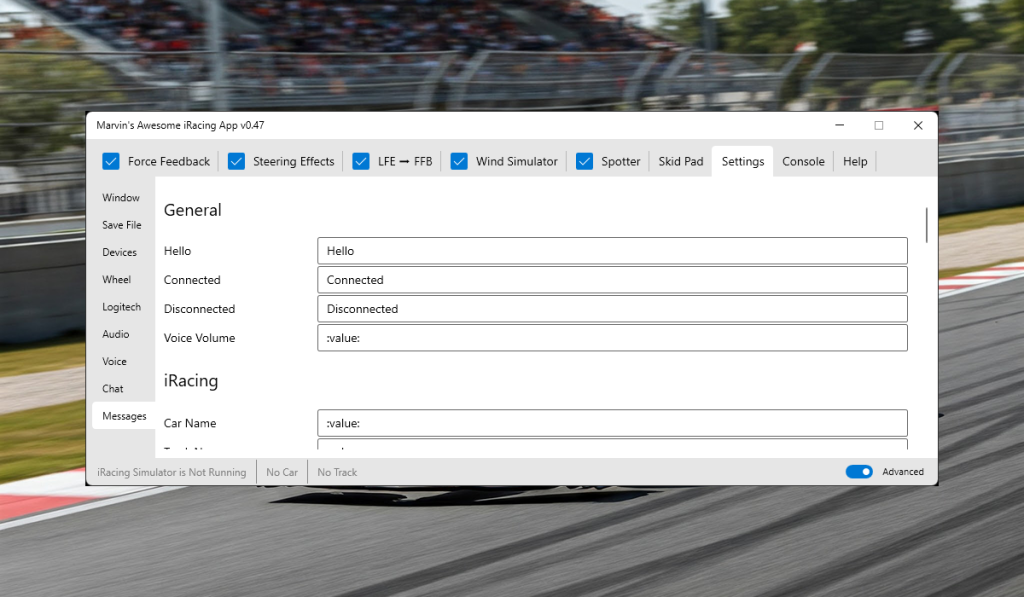Open the Voice settings section
The height and width of the screenshot is (597, 1024).
click(121, 361)
